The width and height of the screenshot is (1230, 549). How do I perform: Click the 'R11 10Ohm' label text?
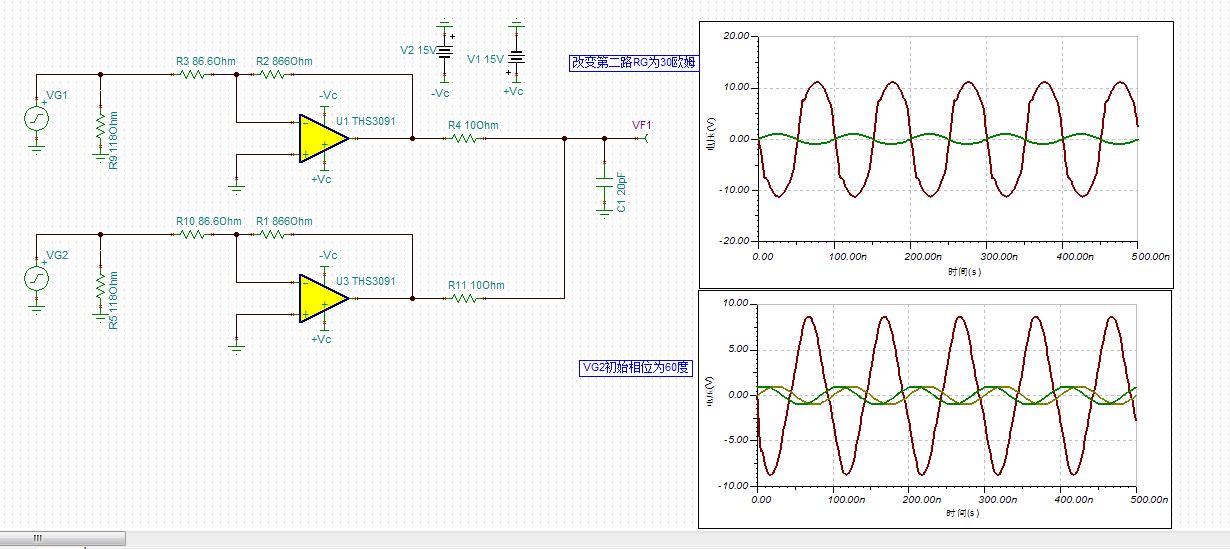pyautogui.click(x=476, y=285)
